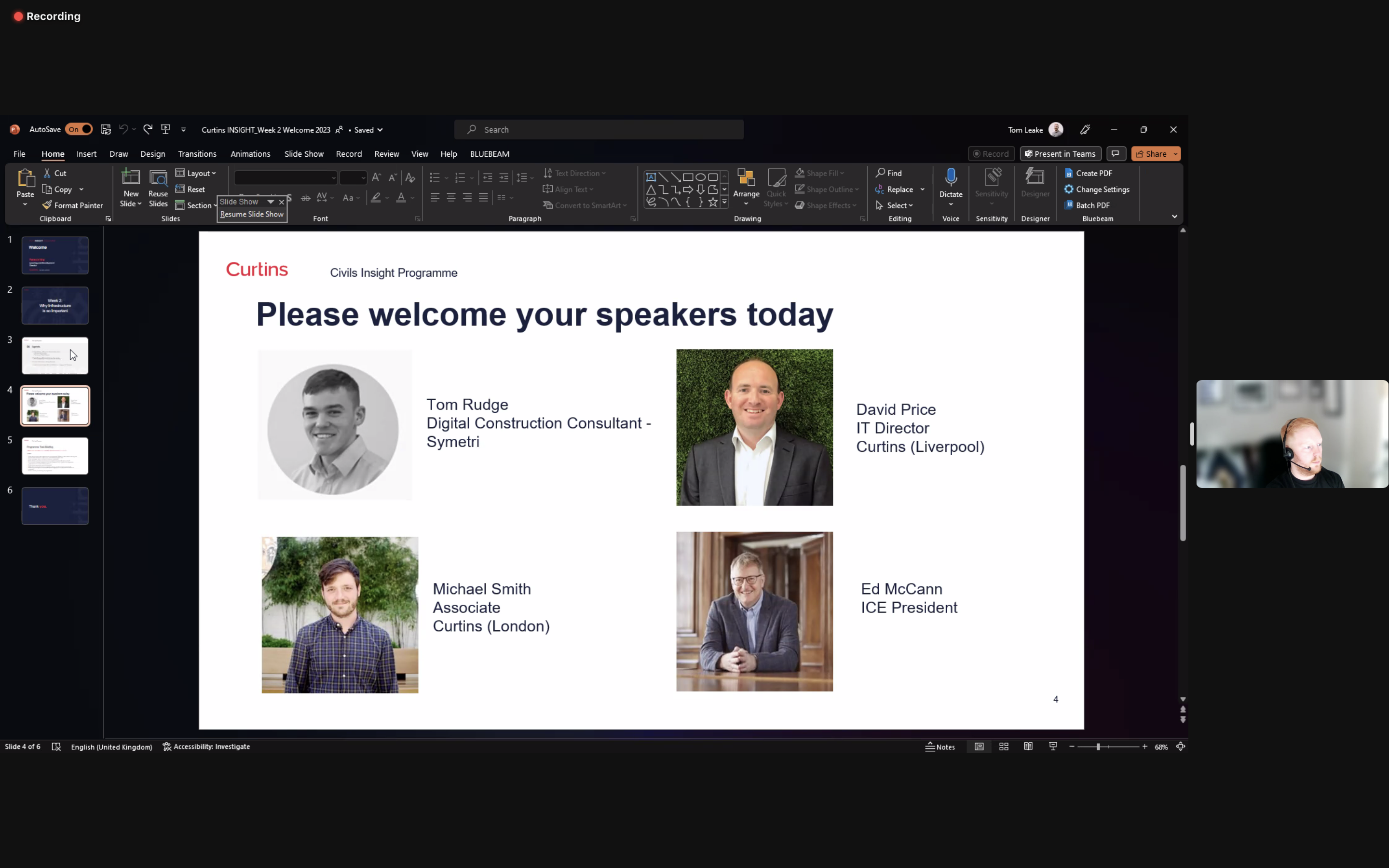Screen dimensions: 1389x868
Task: Switch to Slide Sorter view
Action: pyautogui.click(x=1003, y=747)
